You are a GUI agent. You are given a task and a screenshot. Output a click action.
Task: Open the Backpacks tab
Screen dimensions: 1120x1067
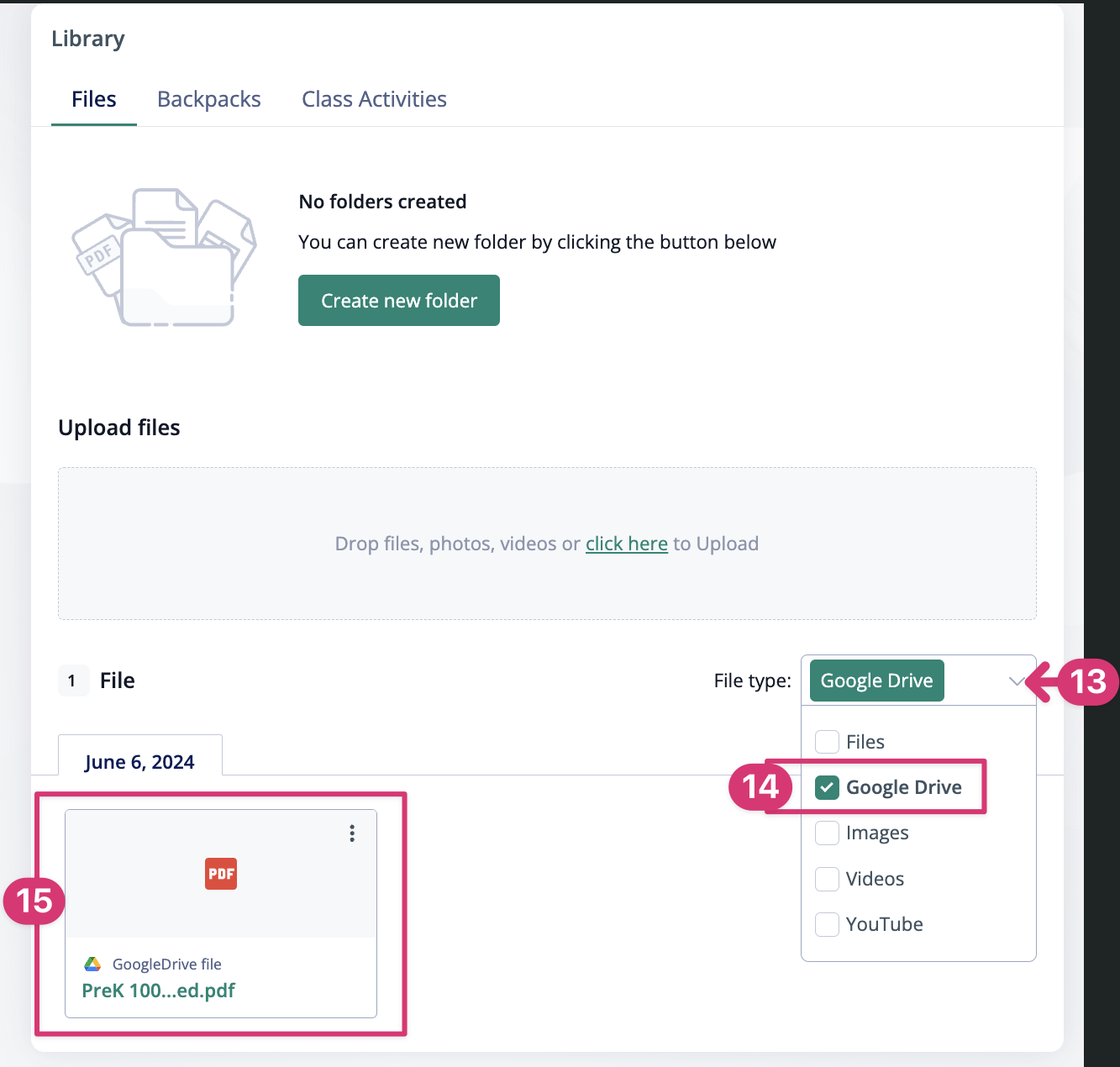coord(209,99)
